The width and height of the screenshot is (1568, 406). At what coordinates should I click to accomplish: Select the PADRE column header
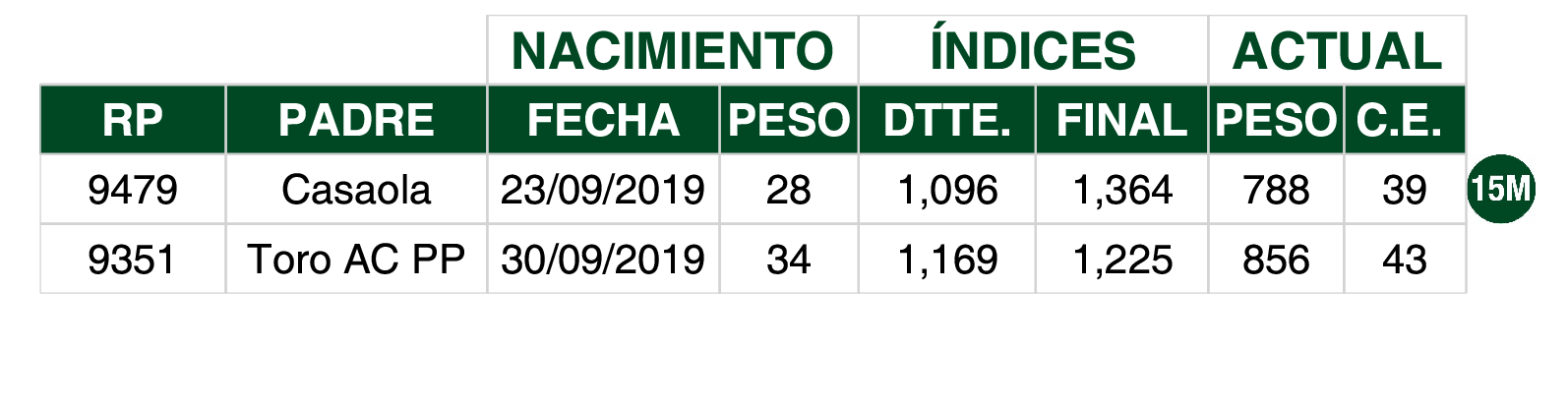(356, 120)
